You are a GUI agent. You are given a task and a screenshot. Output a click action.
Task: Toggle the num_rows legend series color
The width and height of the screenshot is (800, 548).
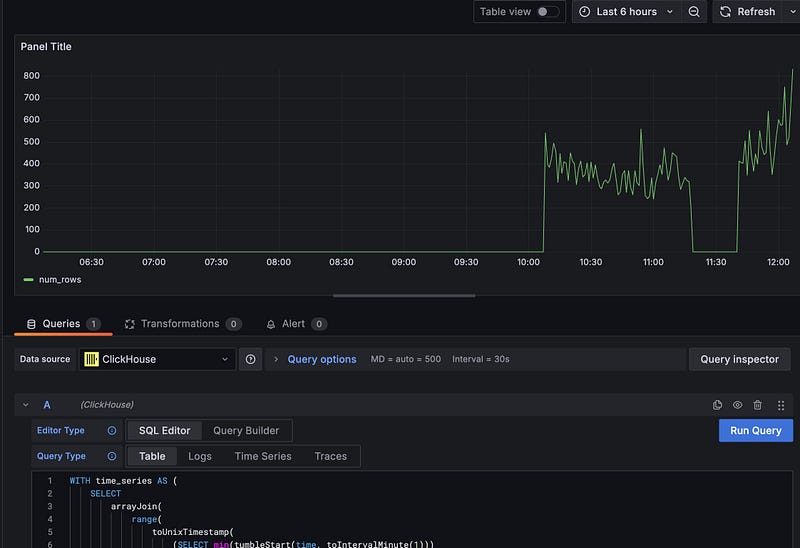28,280
